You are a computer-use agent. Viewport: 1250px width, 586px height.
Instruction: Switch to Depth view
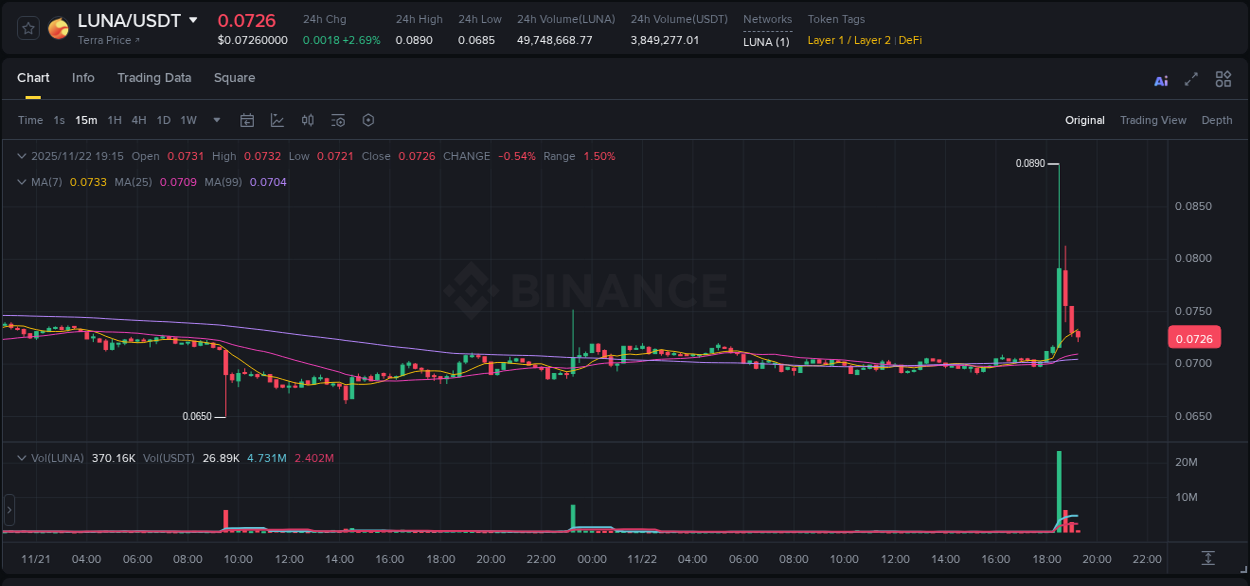pos(1216,120)
